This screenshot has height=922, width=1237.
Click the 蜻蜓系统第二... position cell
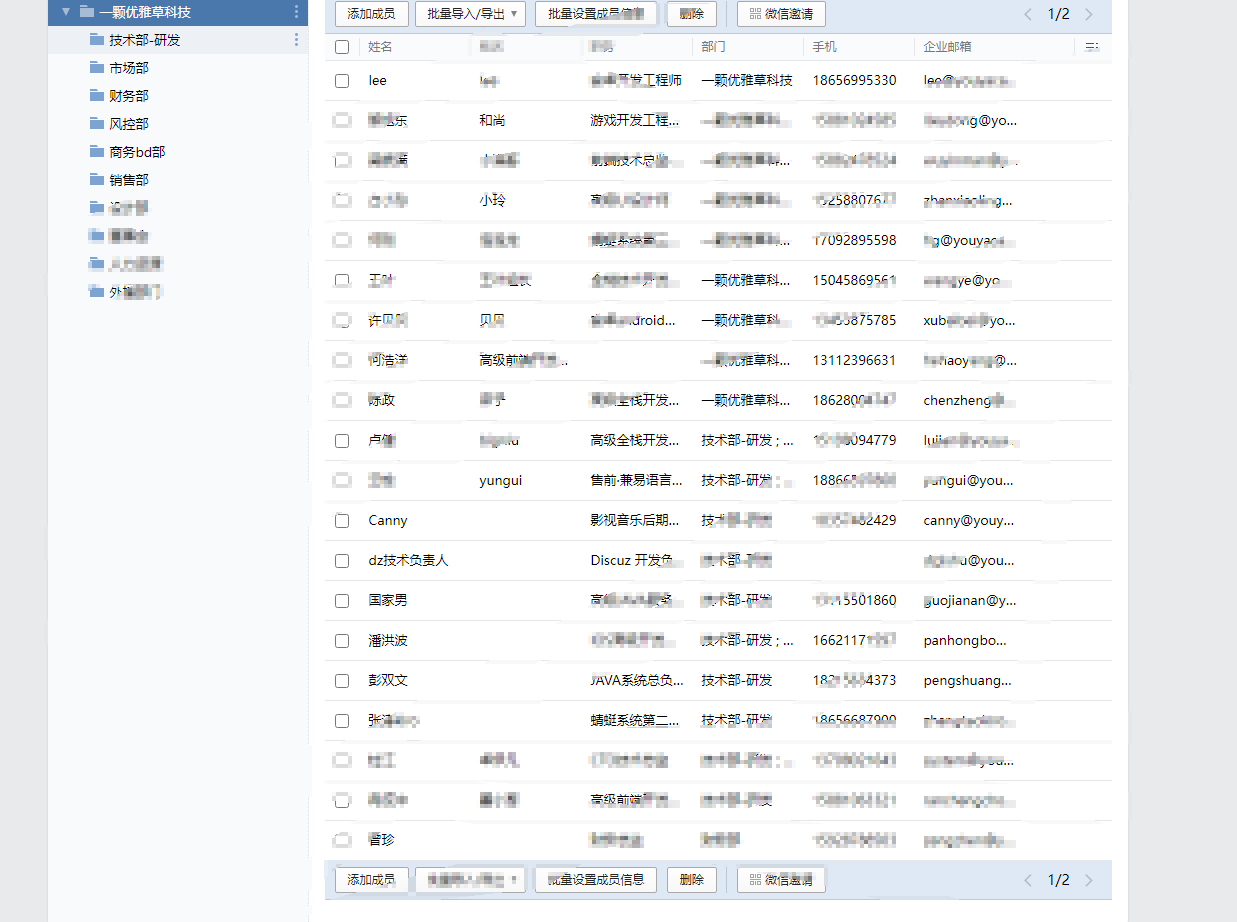pyautogui.click(x=636, y=720)
